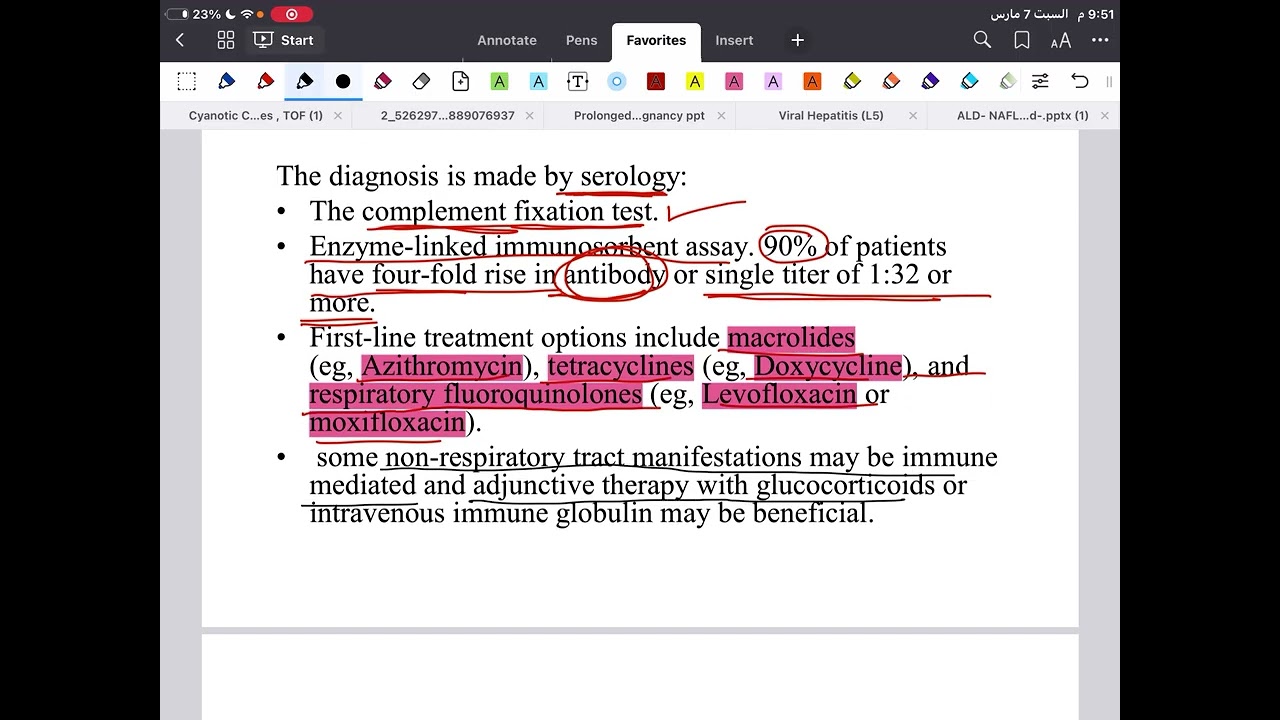Select the orange text highlight A
Viewport: 1280px width, 720px height.
pyautogui.click(x=812, y=81)
